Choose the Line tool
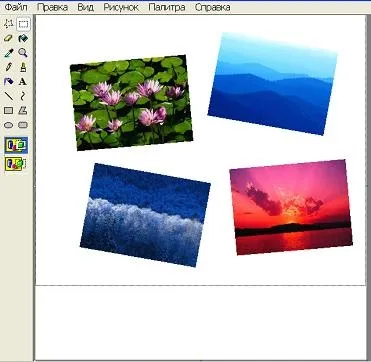Viewport: 371px width, 362px height. 8,96
